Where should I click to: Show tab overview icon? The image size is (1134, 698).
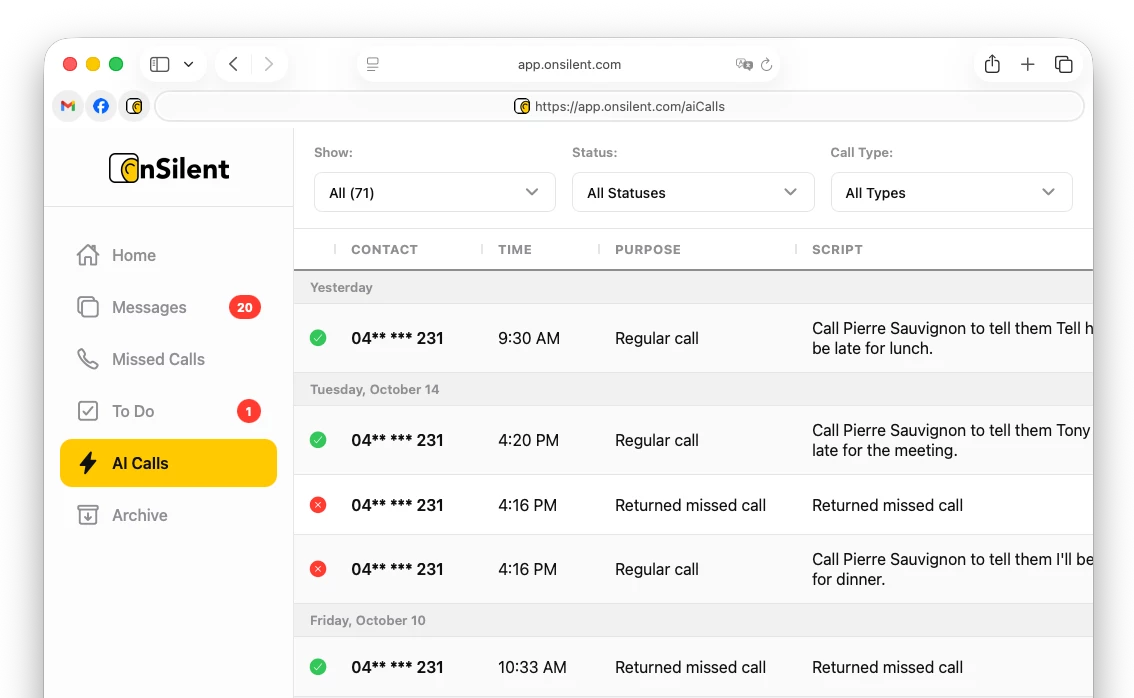click(x=1063, y=65)
